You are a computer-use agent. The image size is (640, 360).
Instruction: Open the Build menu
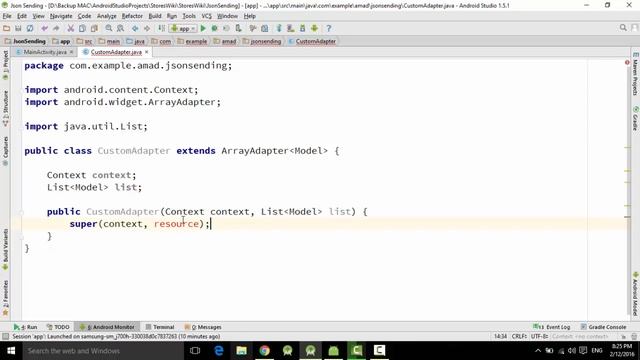pos(155,16)
